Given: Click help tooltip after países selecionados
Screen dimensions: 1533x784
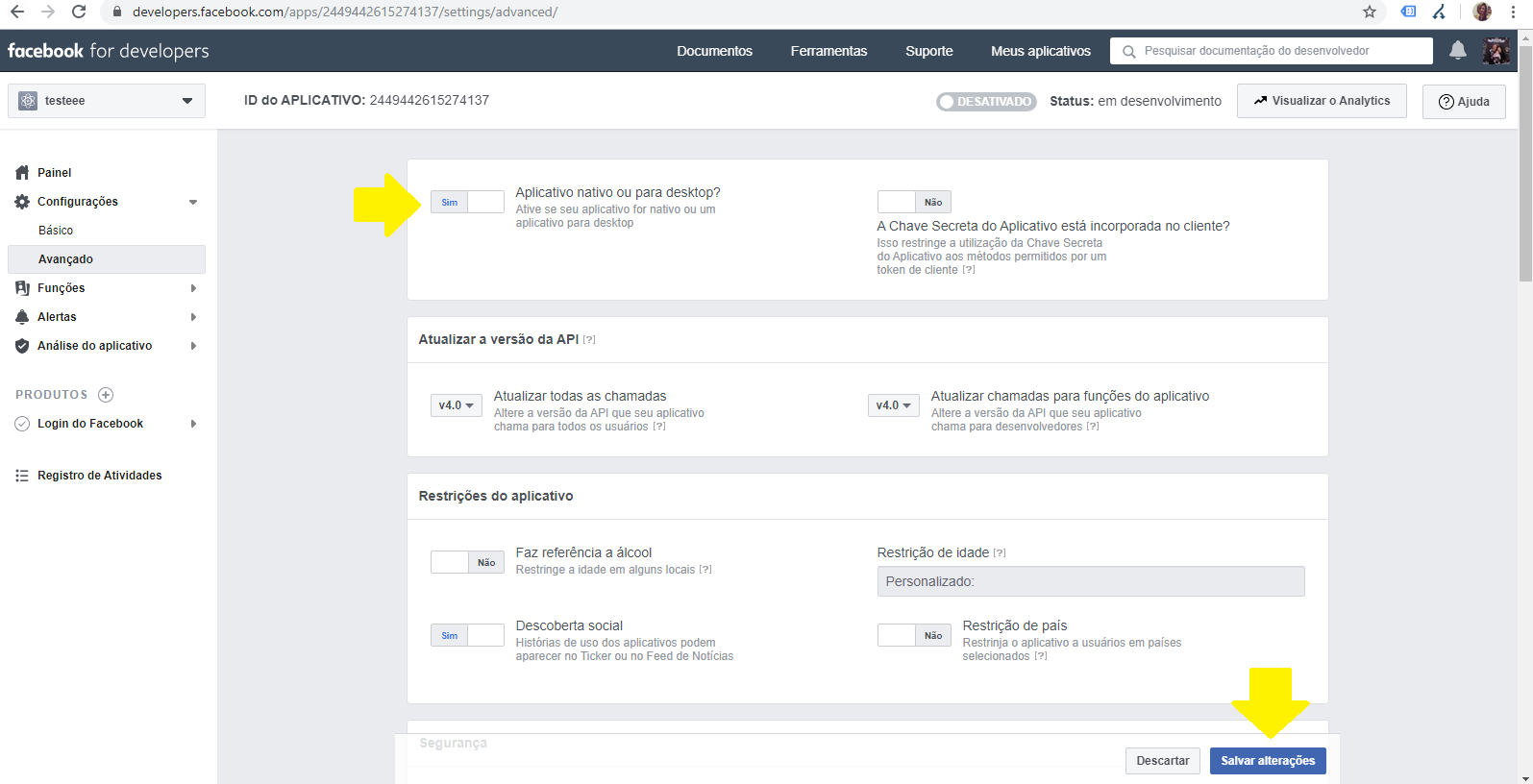Looking at the screenshot, I should [1041, 656].
